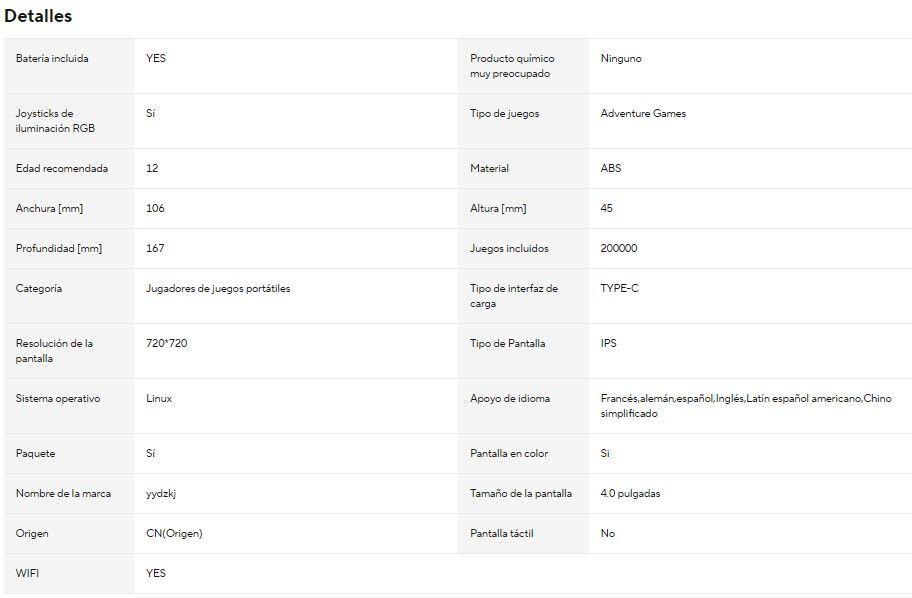Click the WIFI label cell

tap(28, 573)
